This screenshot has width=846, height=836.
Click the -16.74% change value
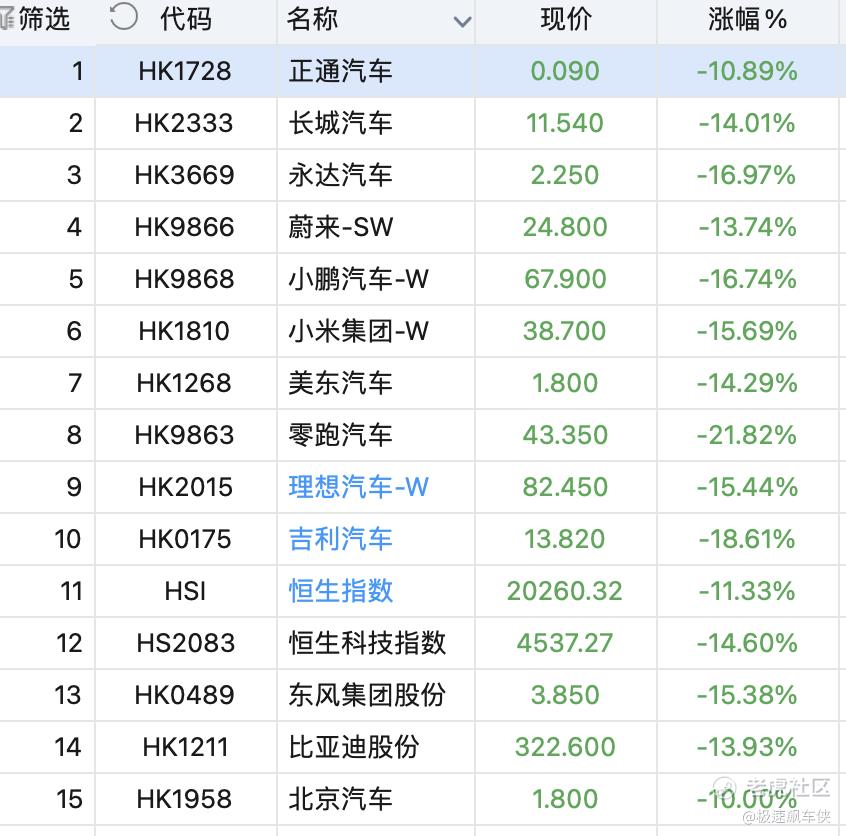(747, 279)
